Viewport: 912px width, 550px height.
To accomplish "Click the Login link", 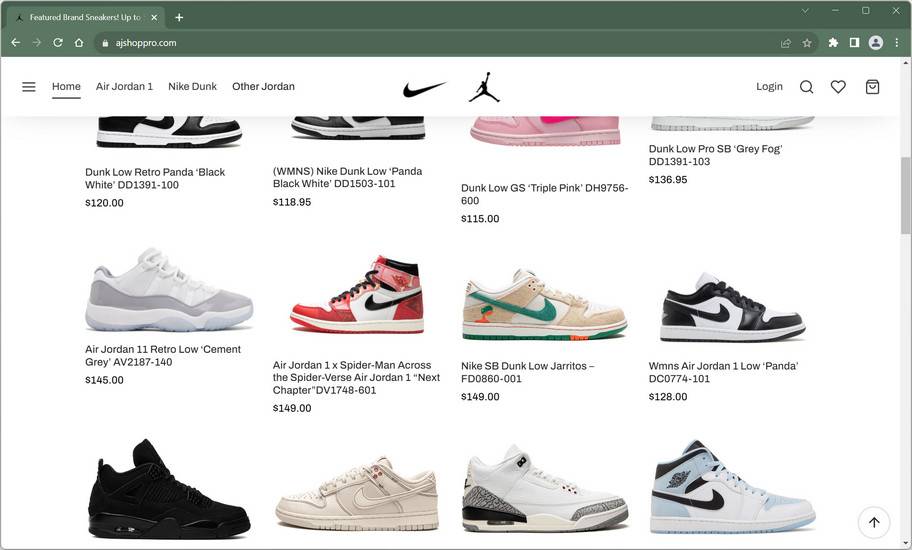I will pos(769,86).
